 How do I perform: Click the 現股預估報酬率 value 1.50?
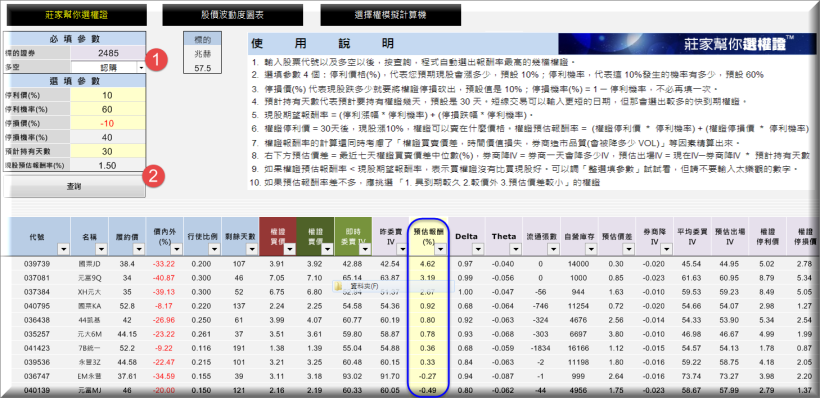[108, 165]
